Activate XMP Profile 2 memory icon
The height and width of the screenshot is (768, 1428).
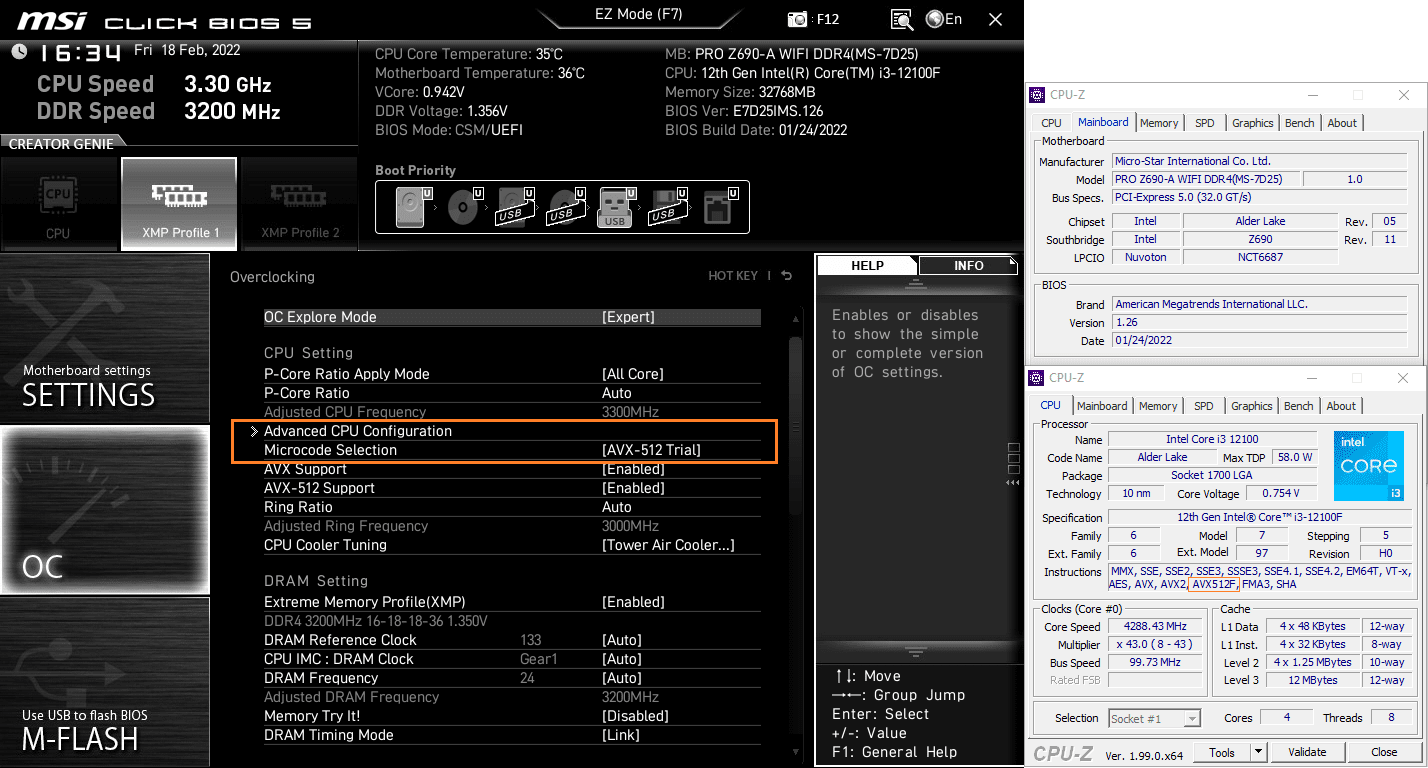(300, 203)
